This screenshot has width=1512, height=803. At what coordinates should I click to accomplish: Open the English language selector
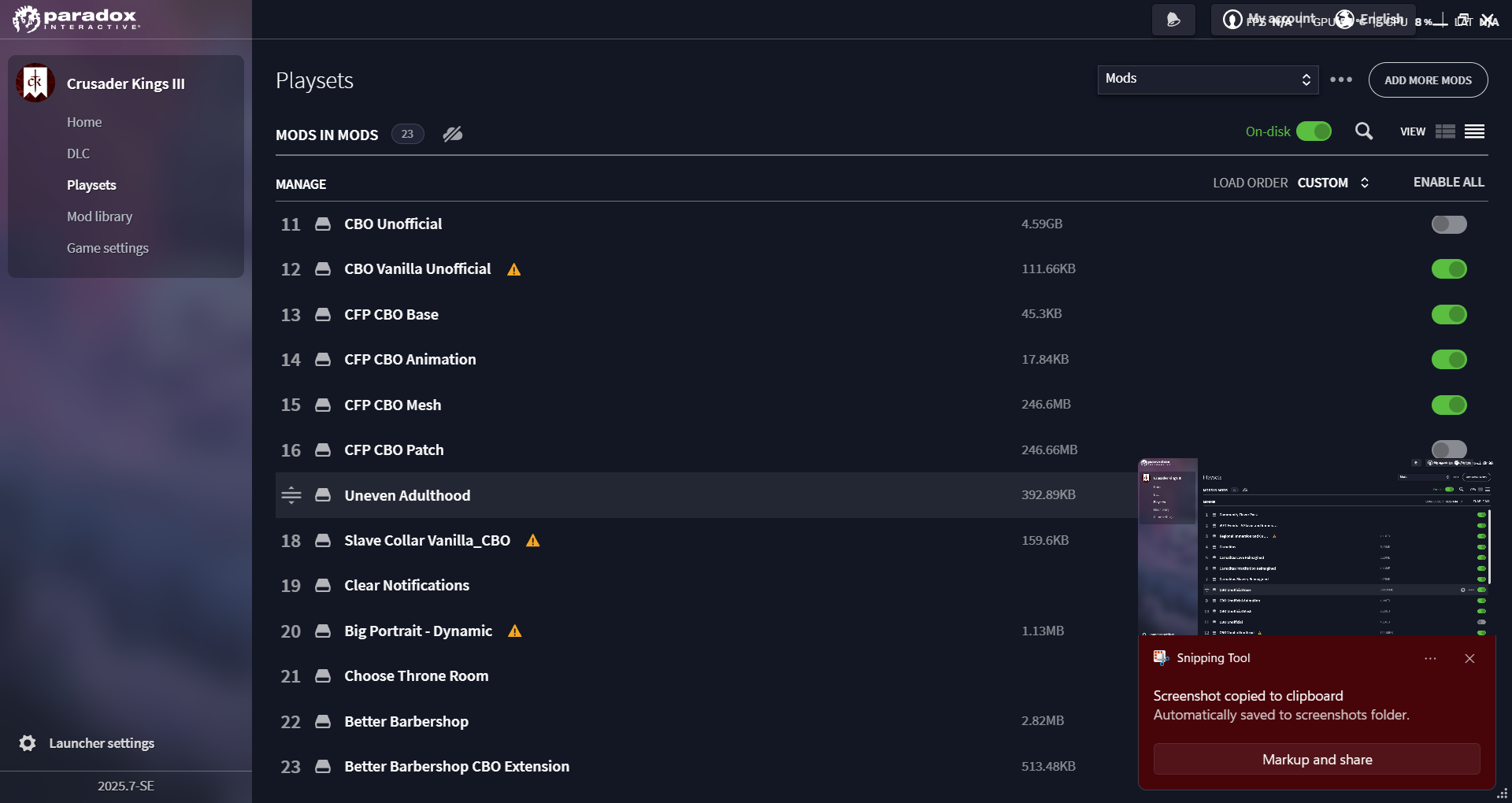[1370, 19]
